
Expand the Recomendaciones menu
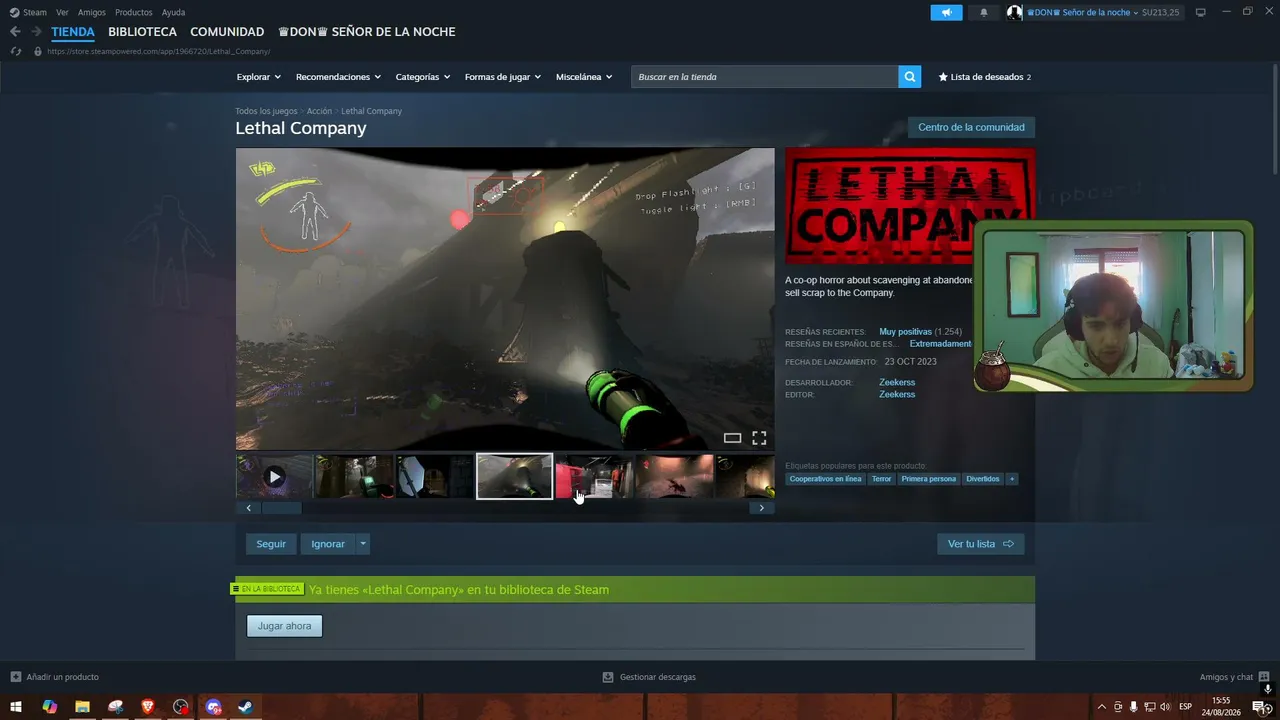point(339,77)
